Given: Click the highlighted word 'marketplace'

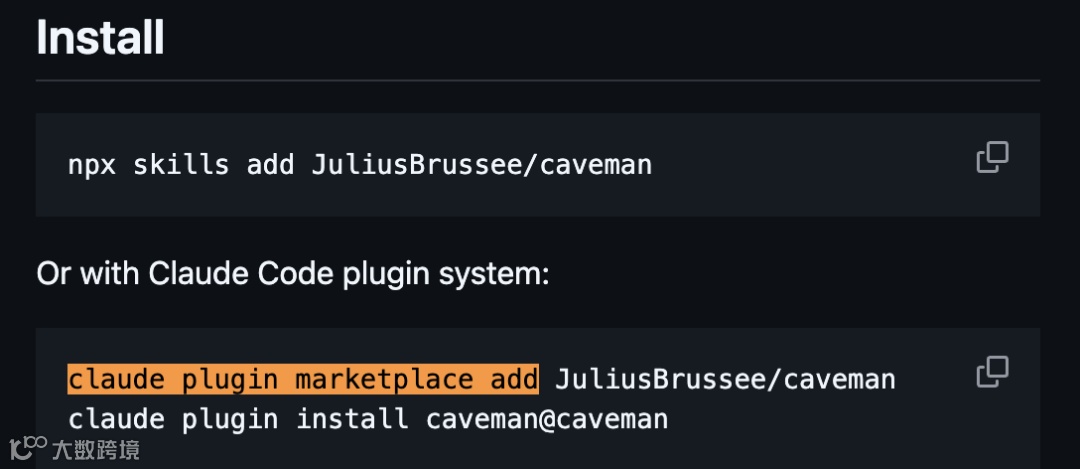Looking at the screenshot, I should [x=384, y=379].
